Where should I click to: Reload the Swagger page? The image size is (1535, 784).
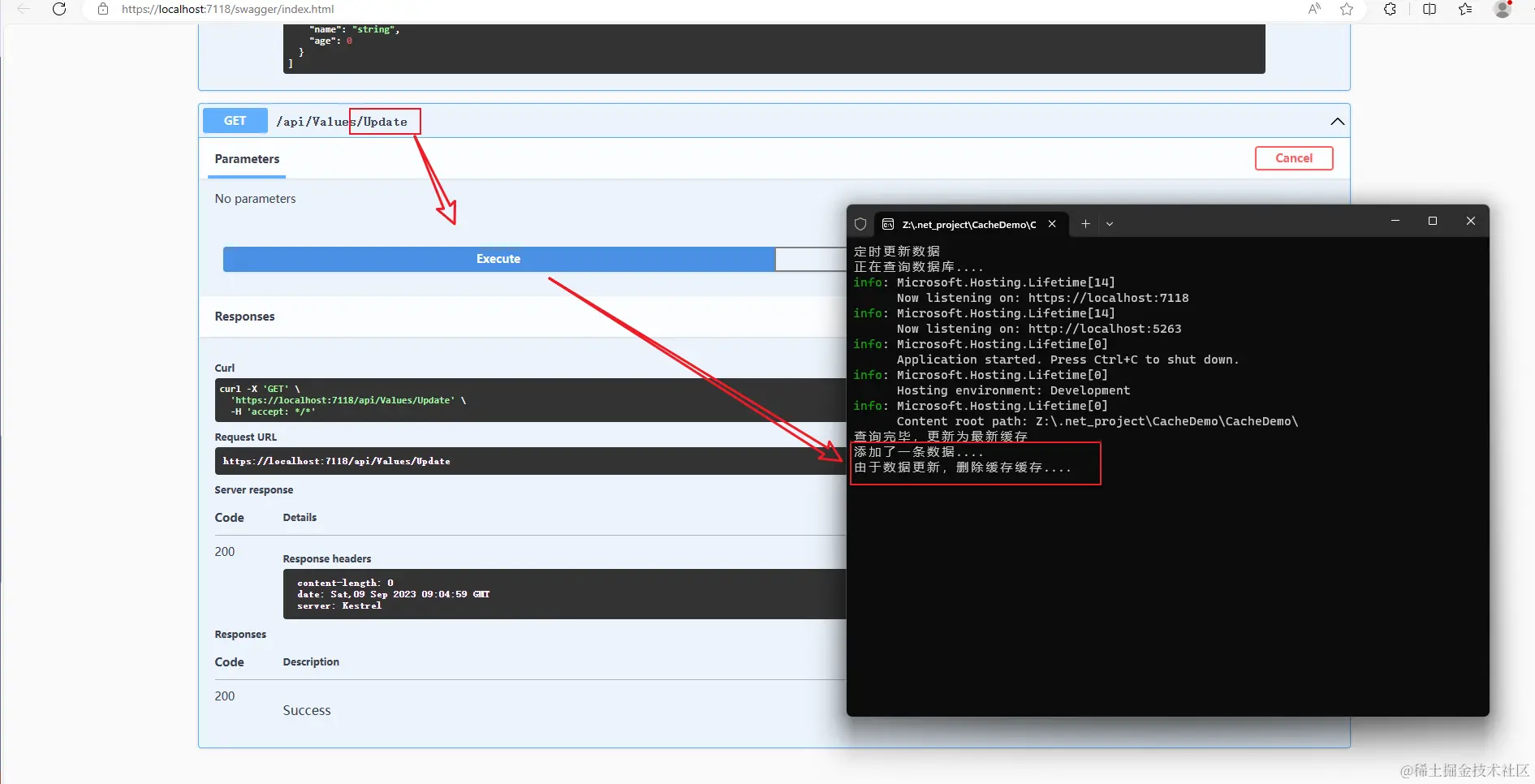[59, 9]
